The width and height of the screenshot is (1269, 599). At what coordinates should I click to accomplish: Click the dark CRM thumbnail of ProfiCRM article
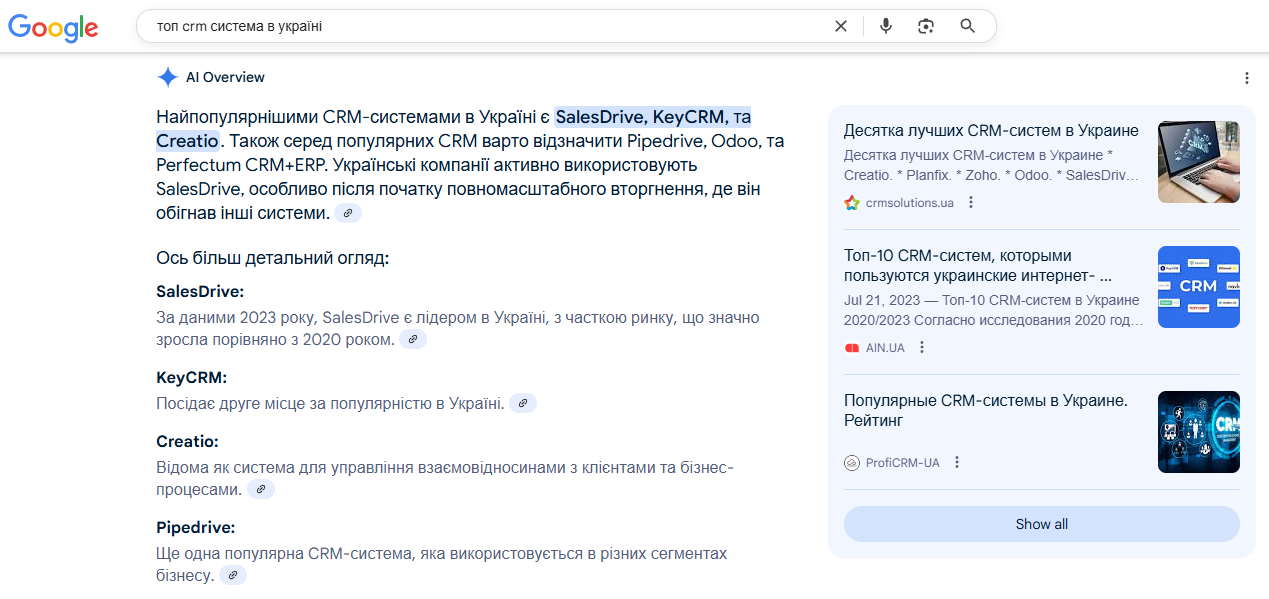(x=1198, y=431)
